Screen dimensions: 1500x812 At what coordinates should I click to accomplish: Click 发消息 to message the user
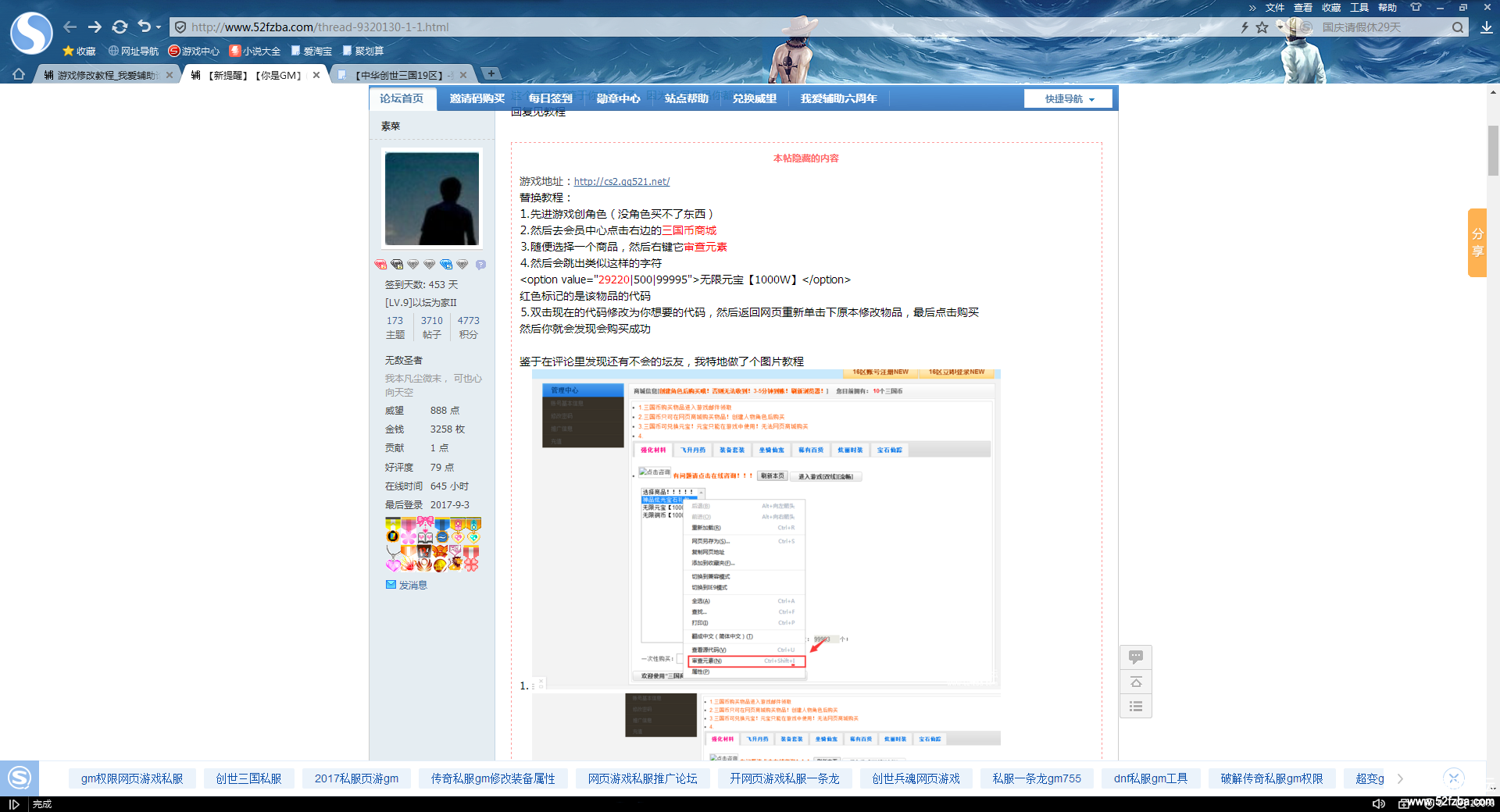pyautogui.click(x=412, y=585)
